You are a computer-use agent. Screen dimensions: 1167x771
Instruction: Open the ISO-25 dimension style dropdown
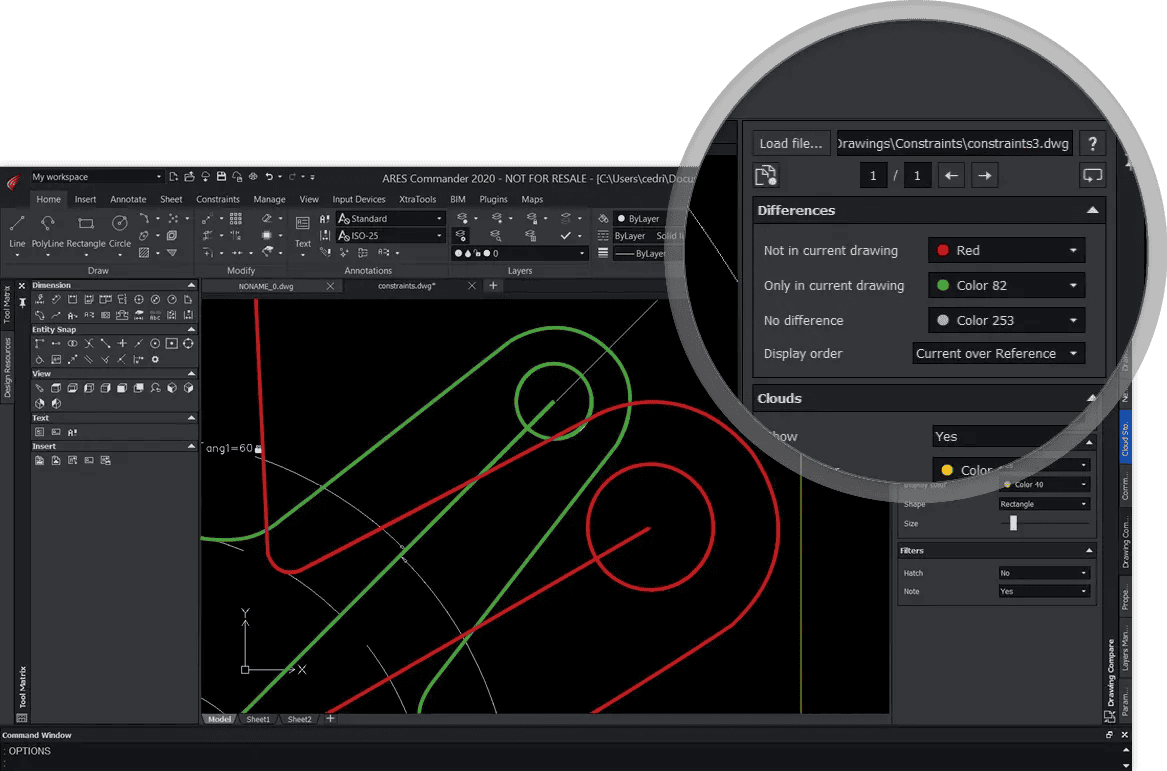[391, 235]
